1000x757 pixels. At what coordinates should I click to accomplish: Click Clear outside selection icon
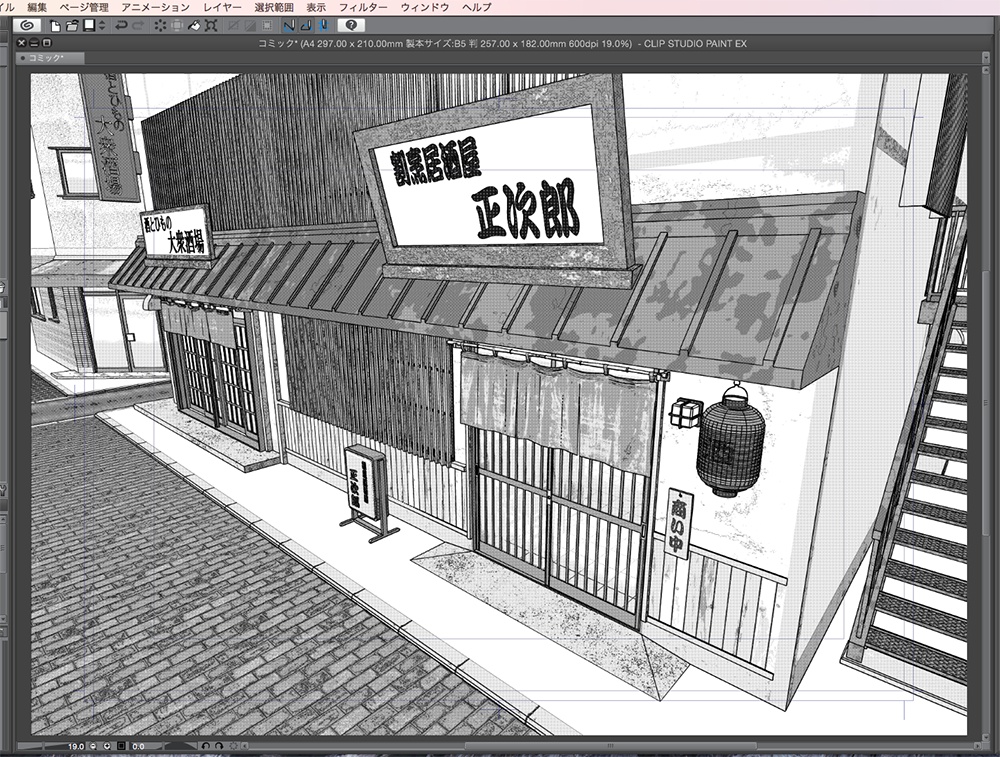(177, 26)
